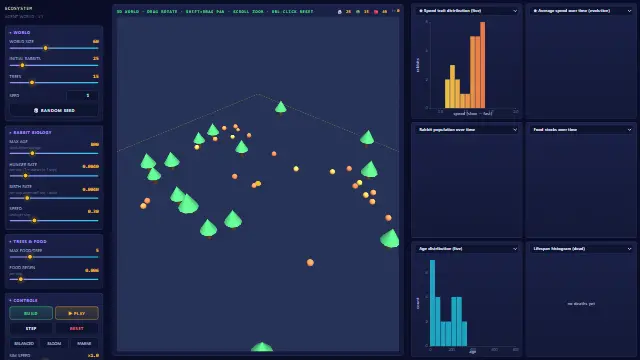
Task: Click the Max Age slider handle
Action: tap(32, 153)
